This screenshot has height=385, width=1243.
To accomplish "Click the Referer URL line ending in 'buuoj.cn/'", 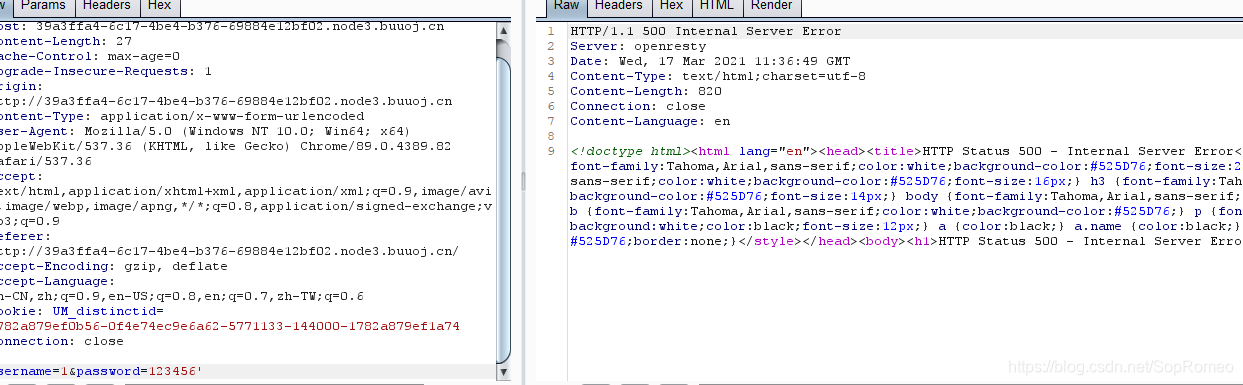I will coord(230,251).
